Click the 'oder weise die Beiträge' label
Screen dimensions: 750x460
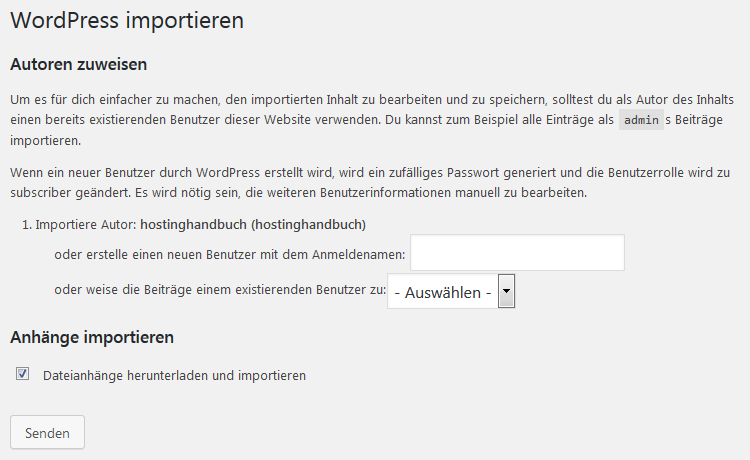pyautogui.click(x=220, y=290)
